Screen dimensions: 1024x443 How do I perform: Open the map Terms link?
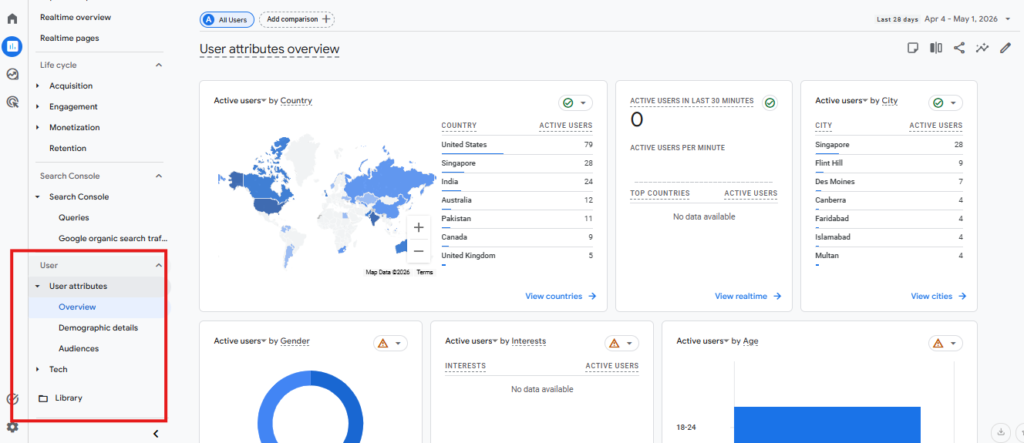[x=424, y=272]
